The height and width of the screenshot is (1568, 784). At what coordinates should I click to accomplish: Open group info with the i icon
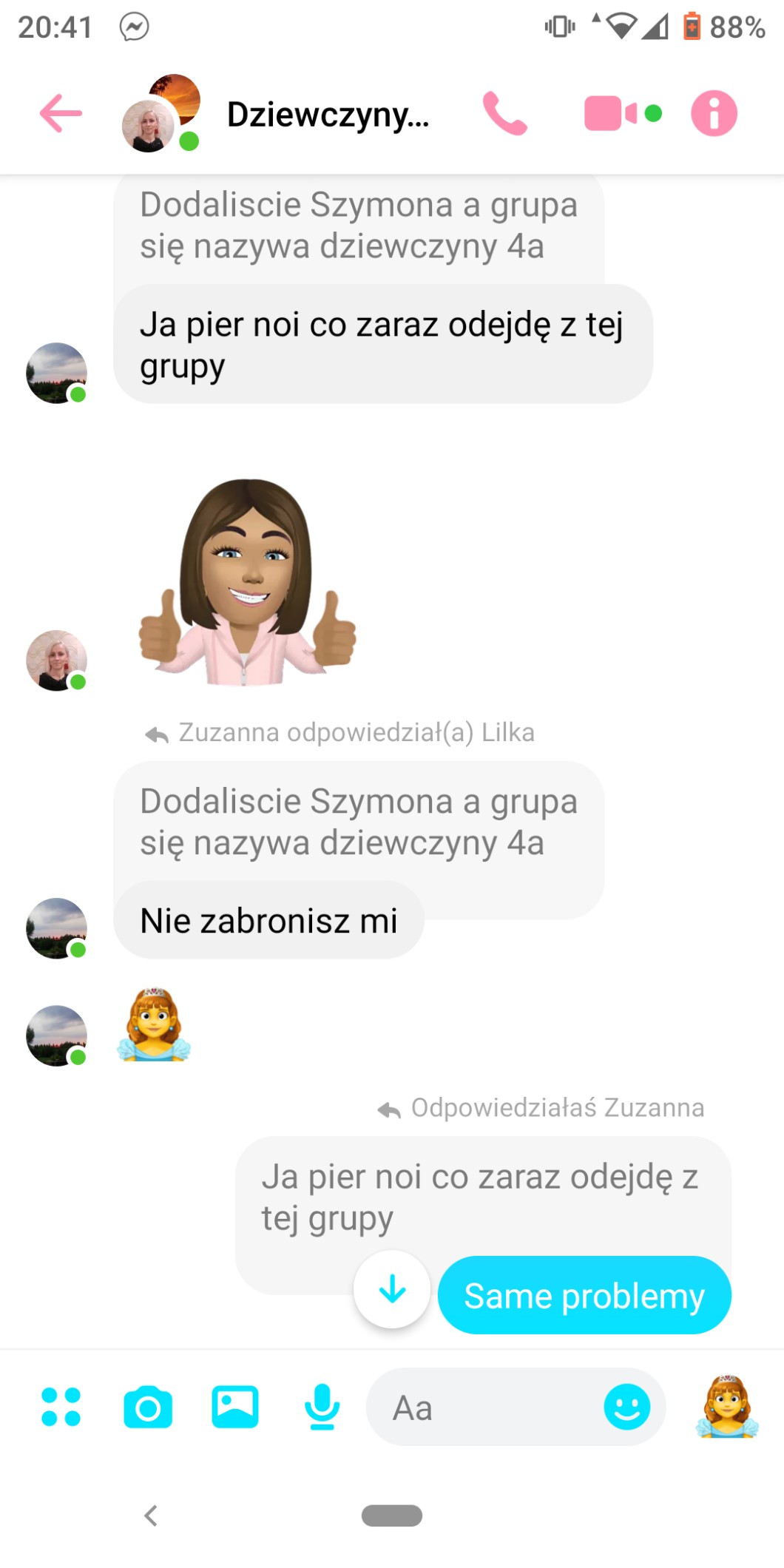pos(714,113)
